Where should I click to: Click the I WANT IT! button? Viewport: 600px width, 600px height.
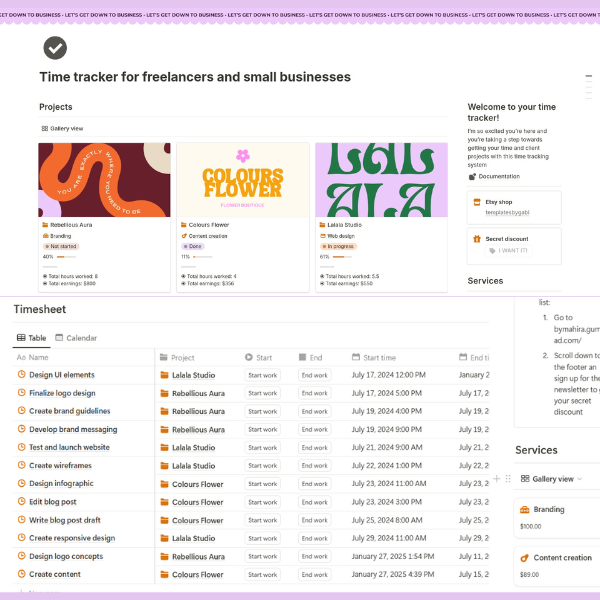pos(509,251)
